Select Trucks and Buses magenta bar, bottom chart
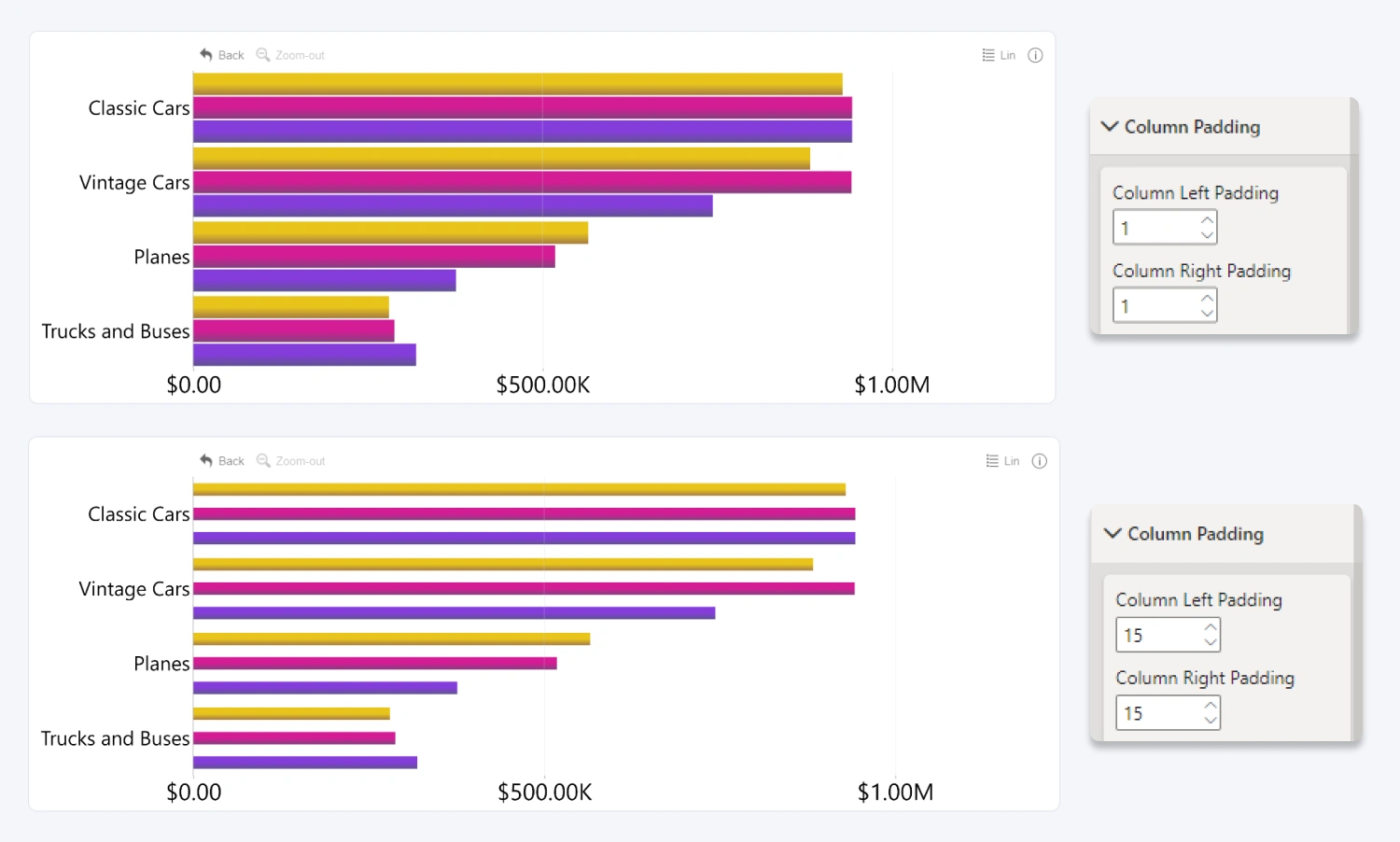Viewport: 1400px width, 842px height. (x=294, y=737)
